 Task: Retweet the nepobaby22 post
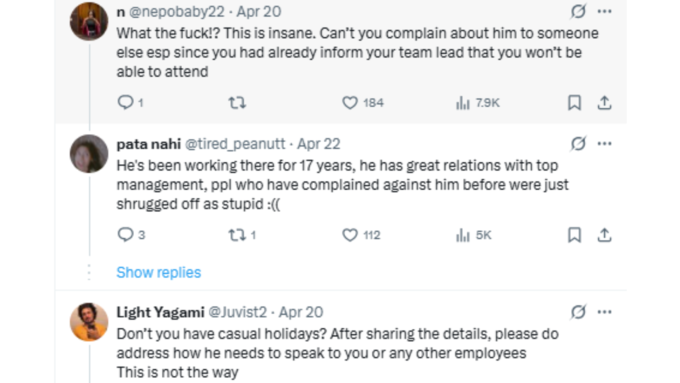[x=237, y=103]
